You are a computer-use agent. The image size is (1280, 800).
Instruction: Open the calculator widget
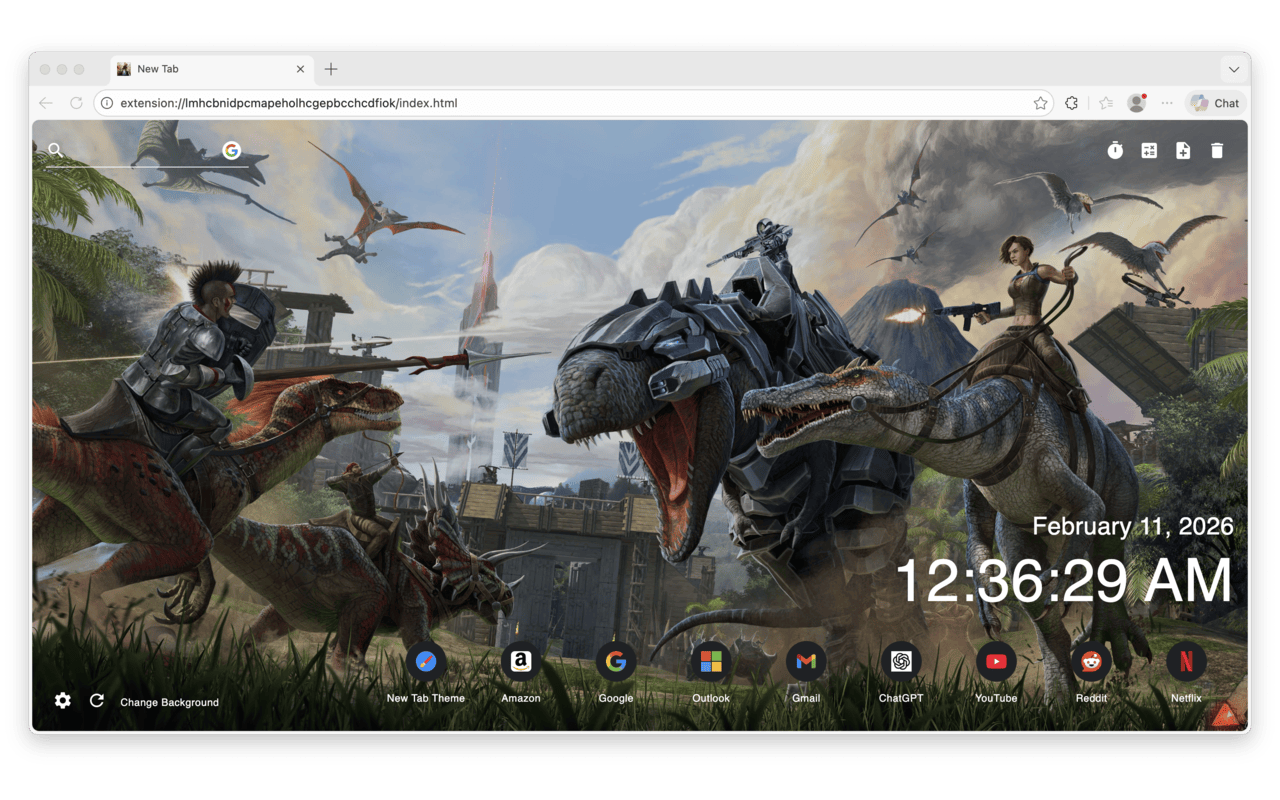(1149, 150)
